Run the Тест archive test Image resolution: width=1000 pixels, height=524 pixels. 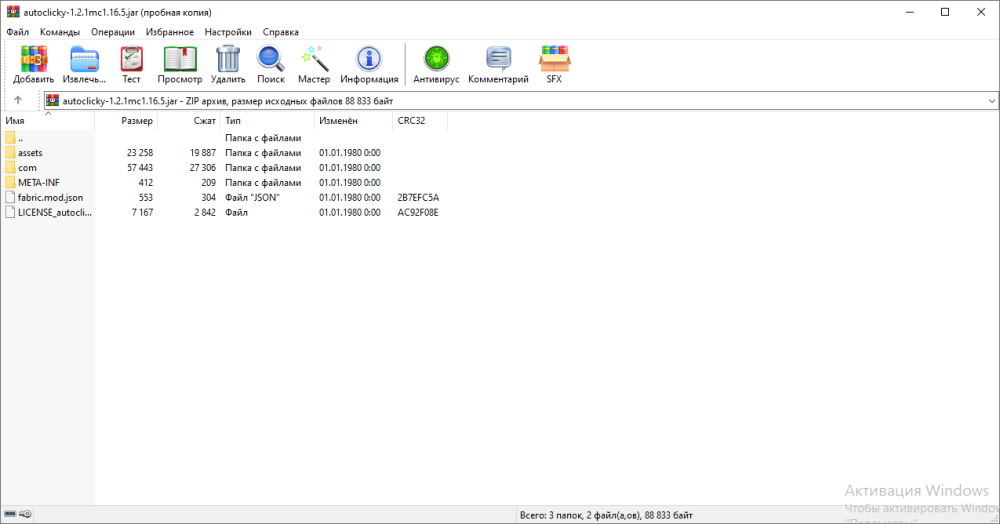pos(131,59)
